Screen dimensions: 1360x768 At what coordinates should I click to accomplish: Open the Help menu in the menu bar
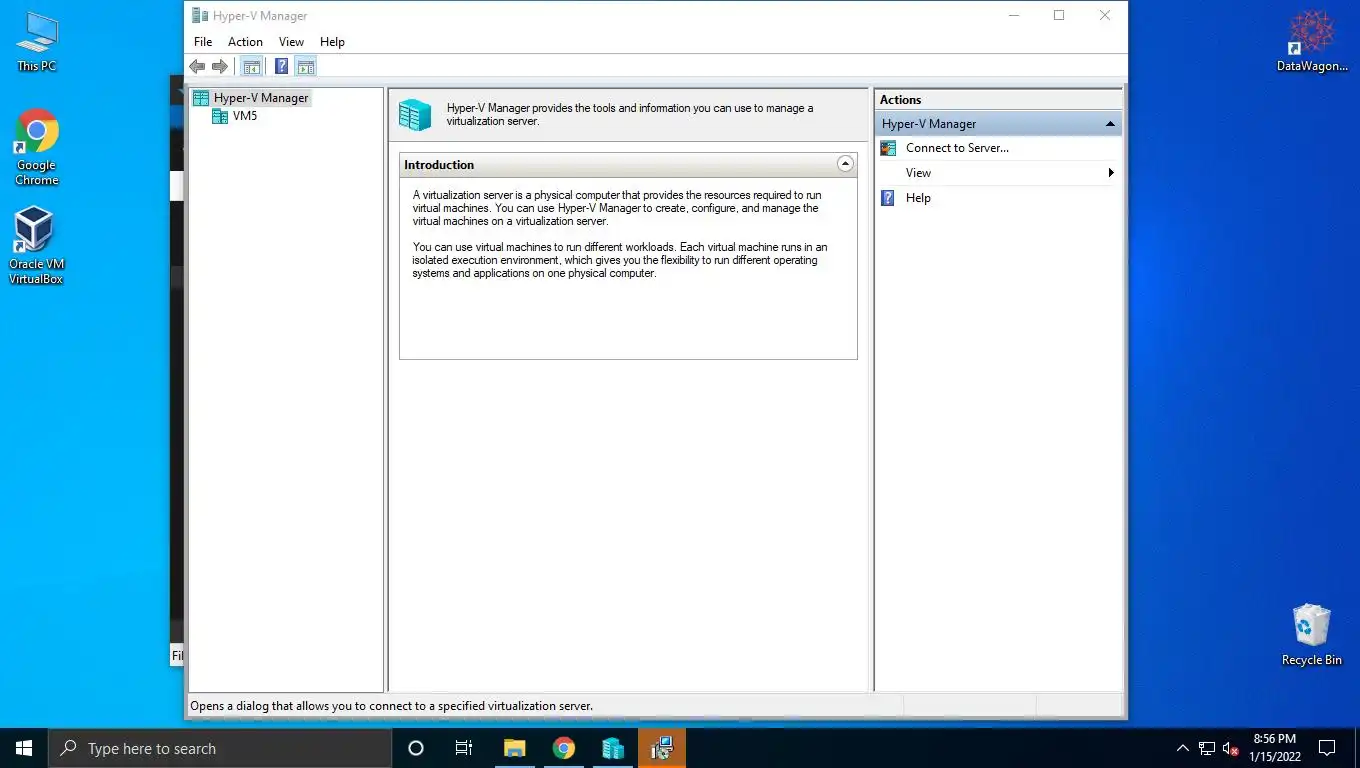point(332,42)
